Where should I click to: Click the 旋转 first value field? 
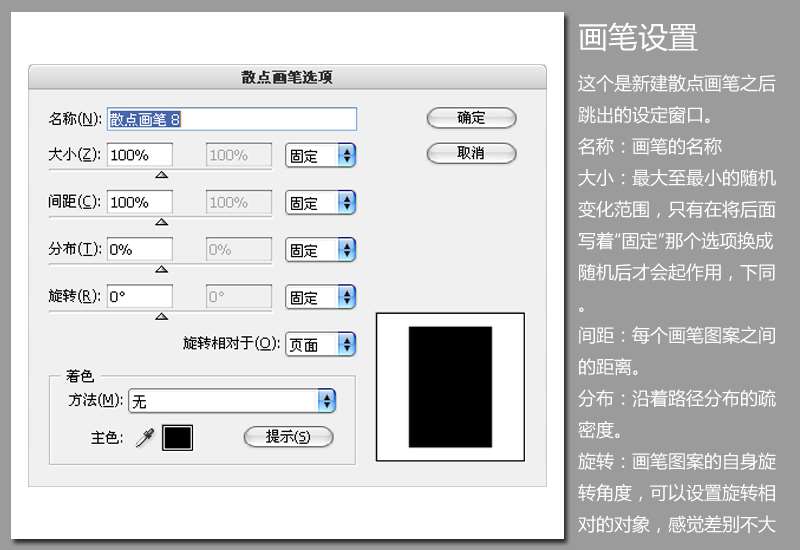coord(140,296)
